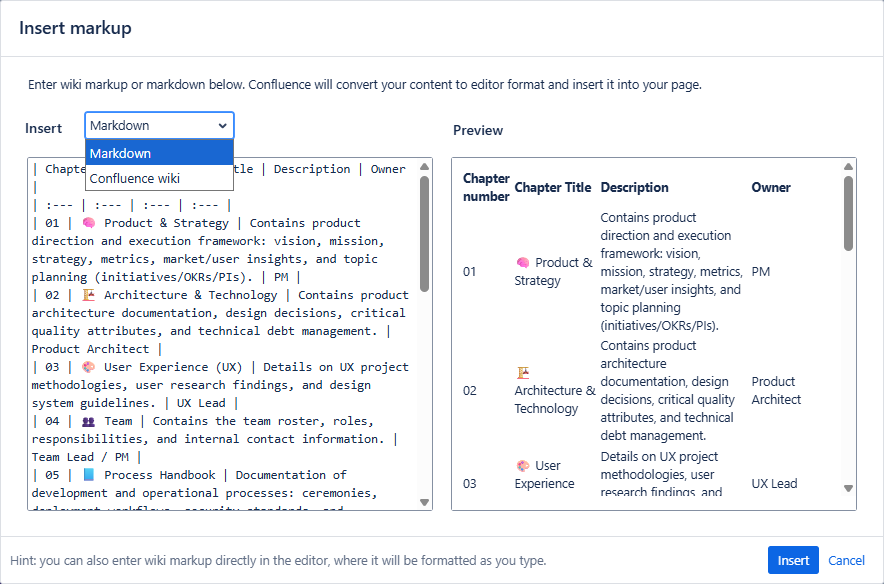Click the hint text about wiki markup
Viewport: 884px width, 584px height.
(x=278, y=560)
